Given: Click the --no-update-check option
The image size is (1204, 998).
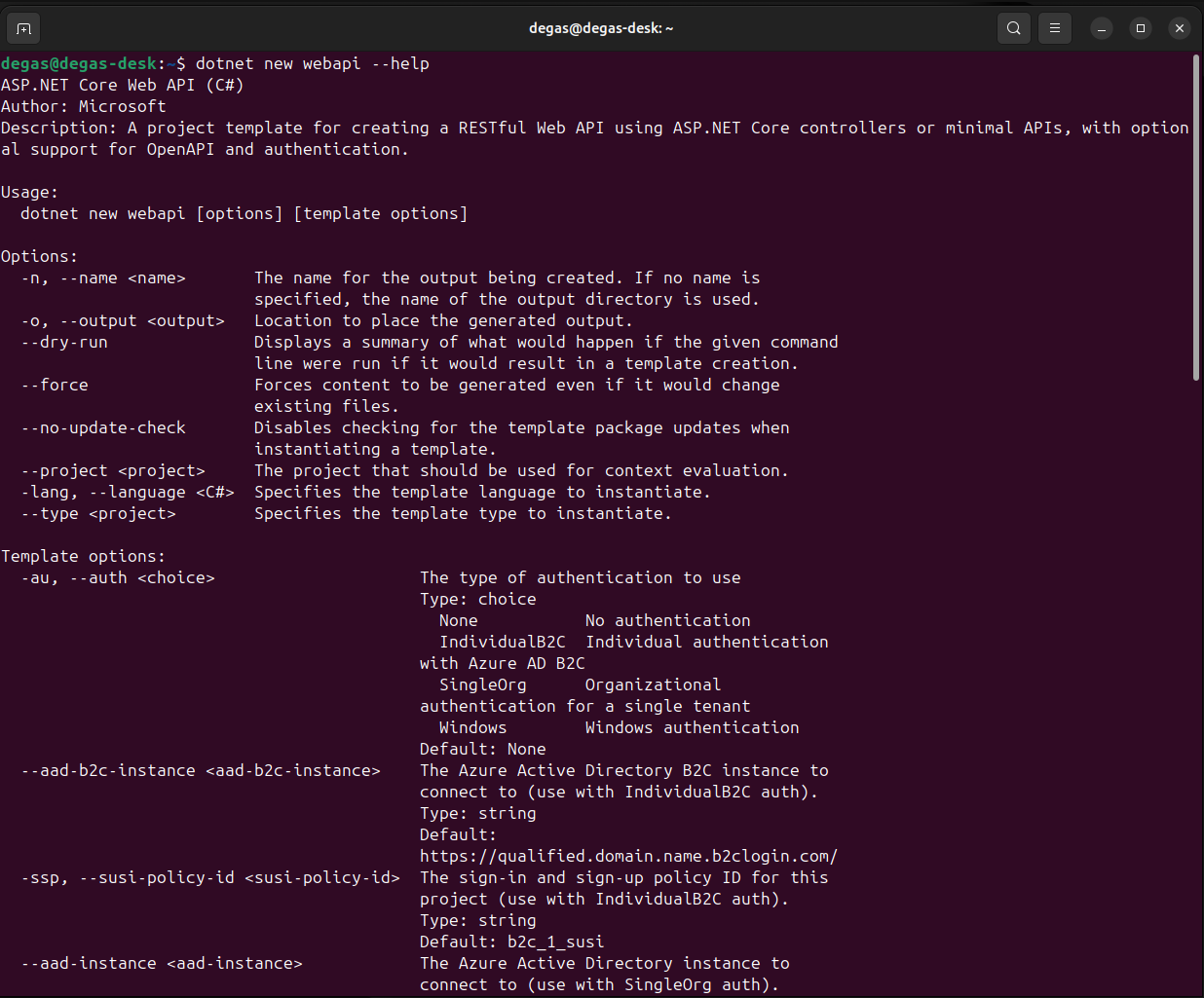Looking at the screenshot, I should 103,427.
